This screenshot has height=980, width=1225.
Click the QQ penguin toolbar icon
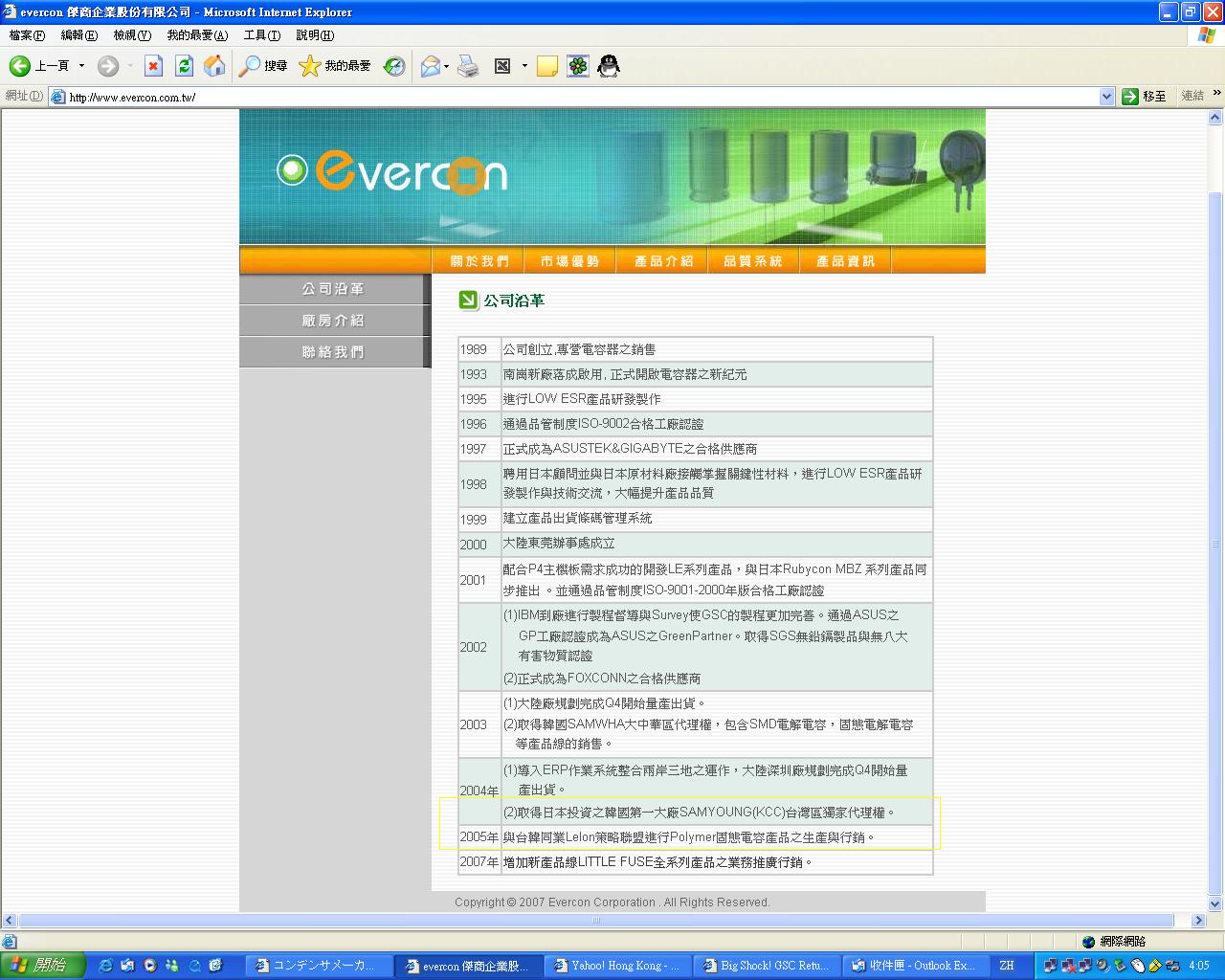608,66
